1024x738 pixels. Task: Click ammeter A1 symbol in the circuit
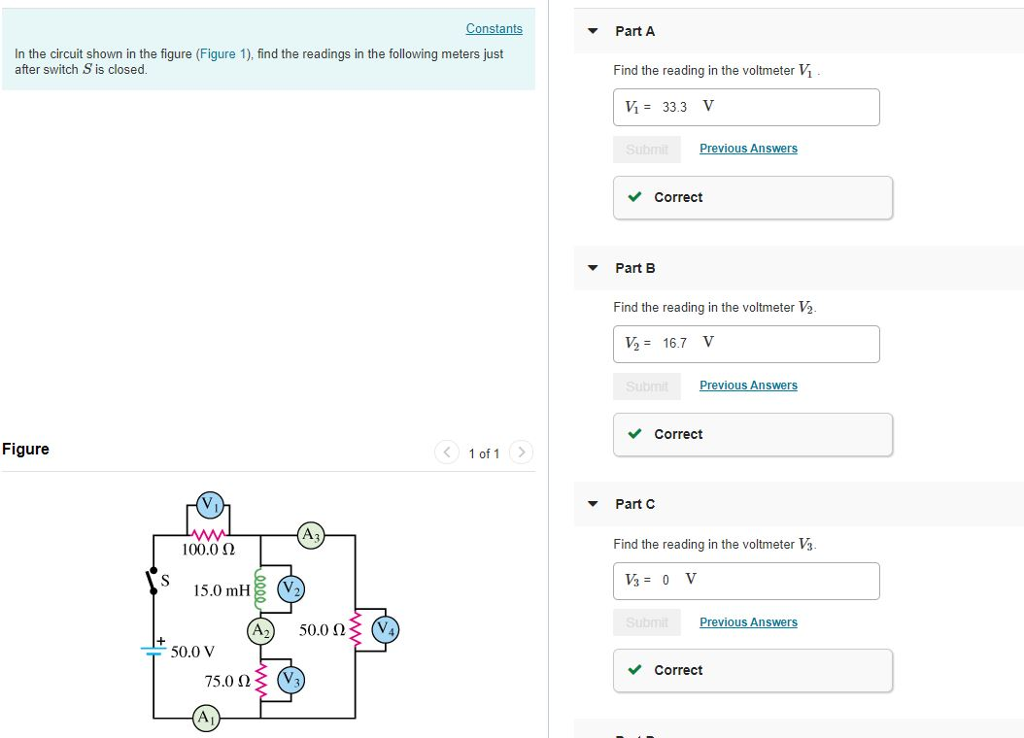pyautogui.click(x=205, y=718)
